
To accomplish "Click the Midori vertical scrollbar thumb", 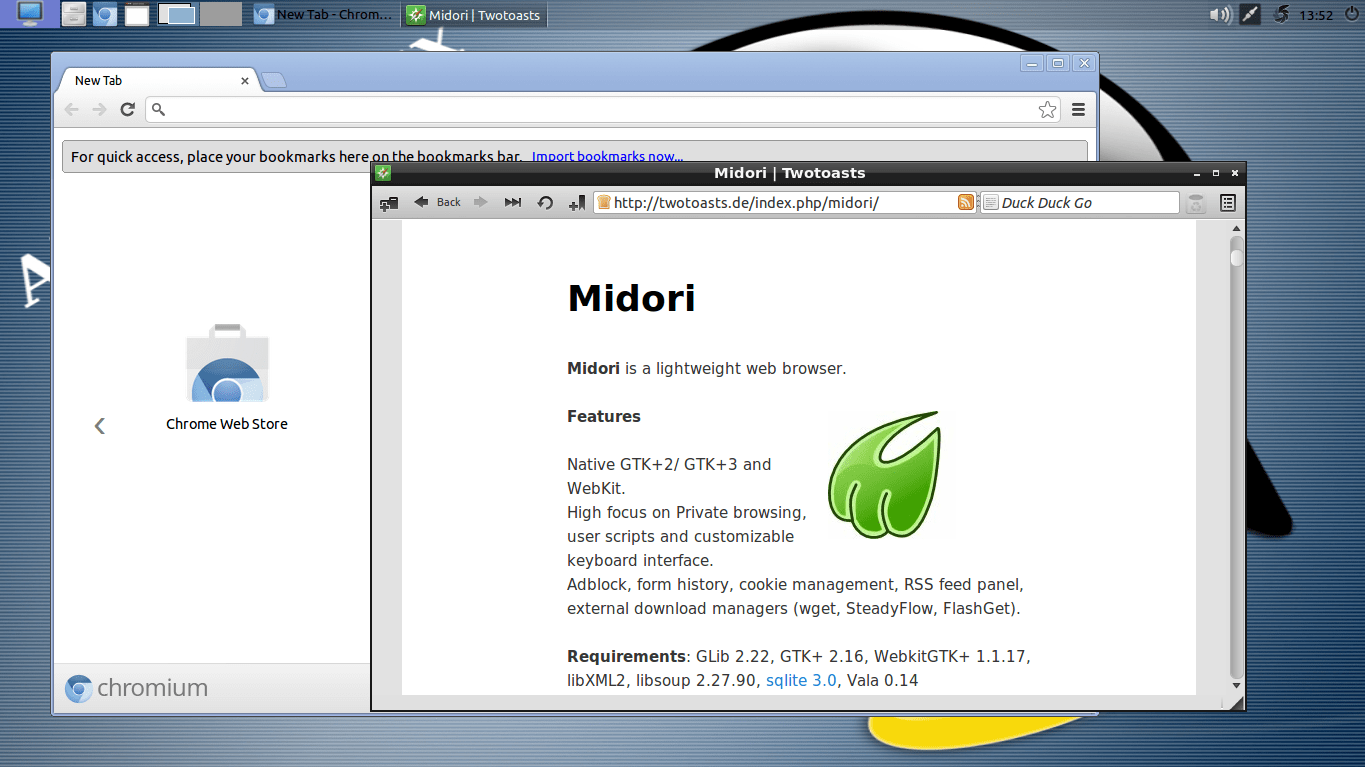I will pos(1237,258).
